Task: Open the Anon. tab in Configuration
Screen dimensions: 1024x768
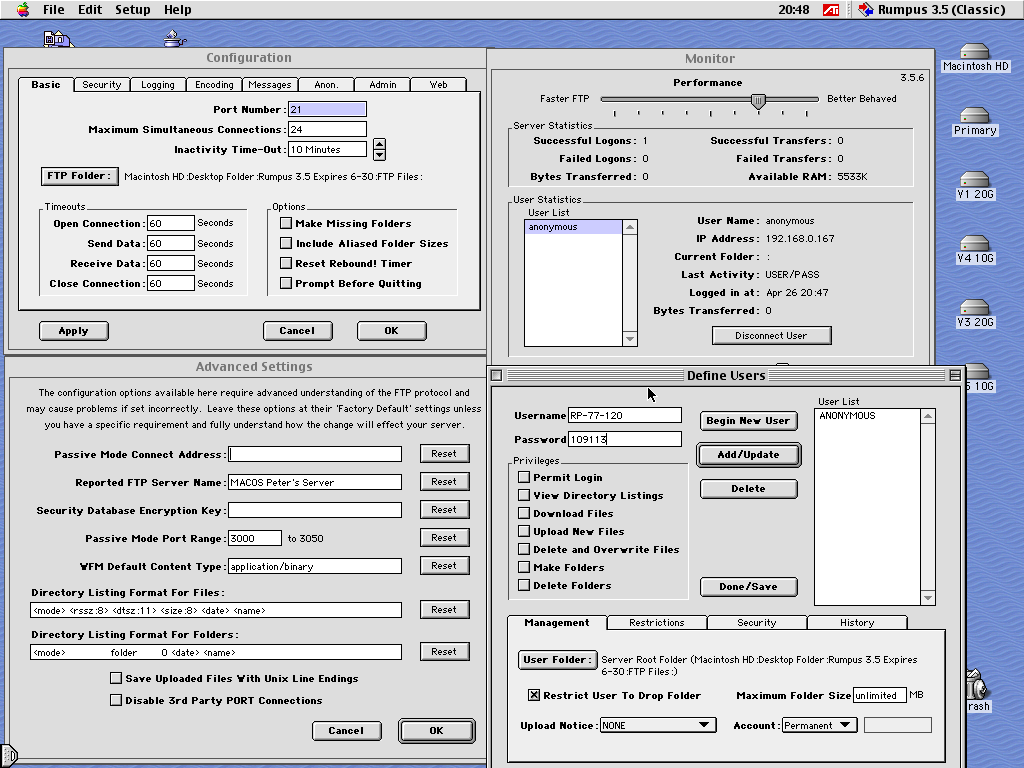Action: click(327, 85)
